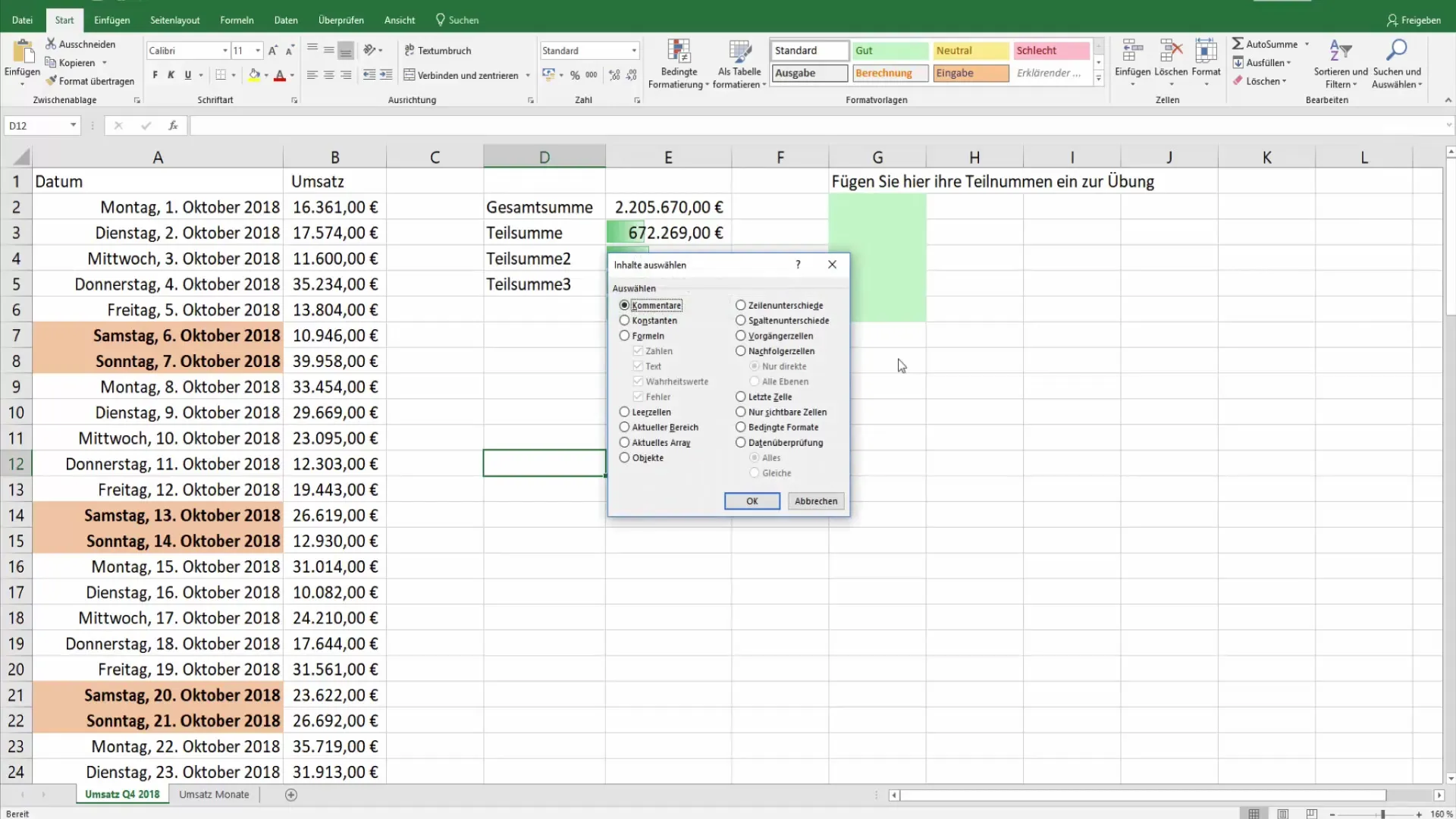Click the borders icon
Screen dimensions: 1456x819
[221, 75]
